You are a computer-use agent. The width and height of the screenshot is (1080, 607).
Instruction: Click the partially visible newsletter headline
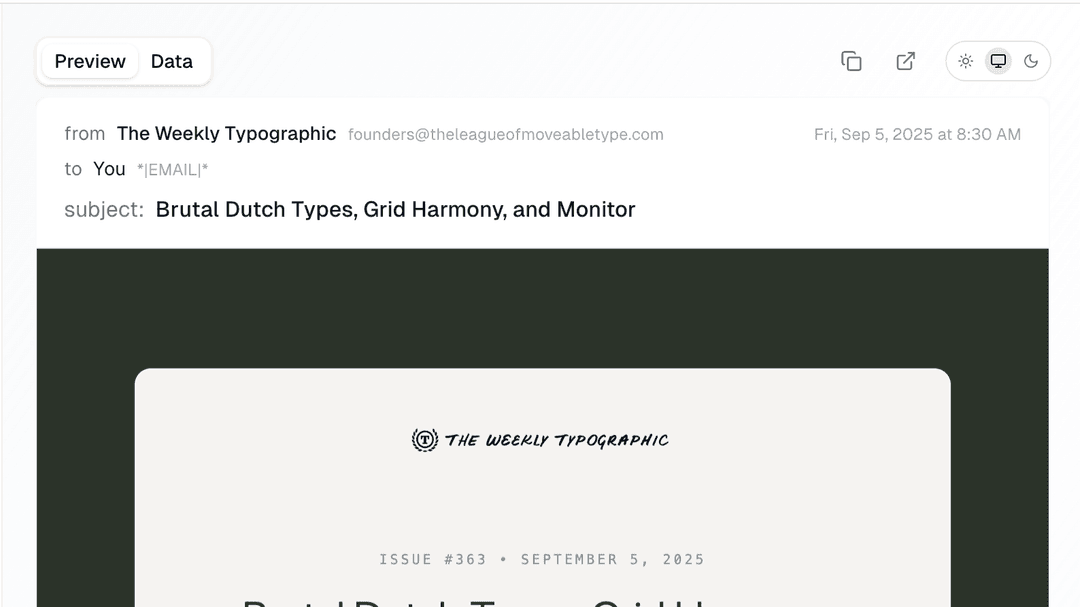point(480,601)
